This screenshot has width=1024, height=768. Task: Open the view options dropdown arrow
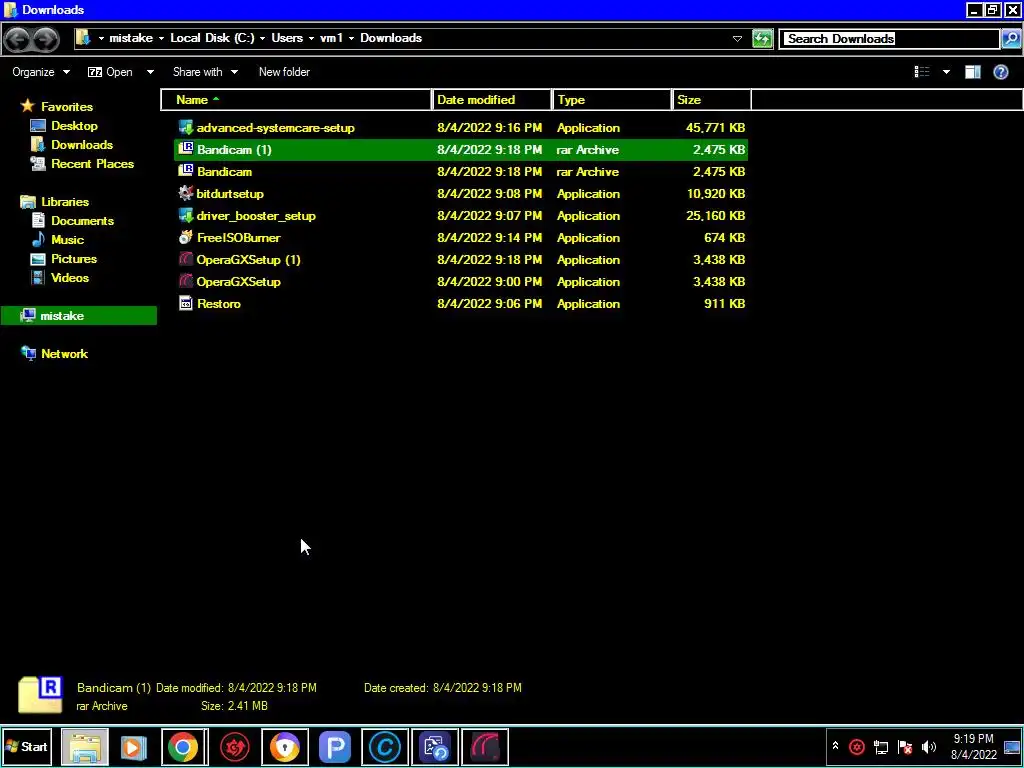pos(946,72)
